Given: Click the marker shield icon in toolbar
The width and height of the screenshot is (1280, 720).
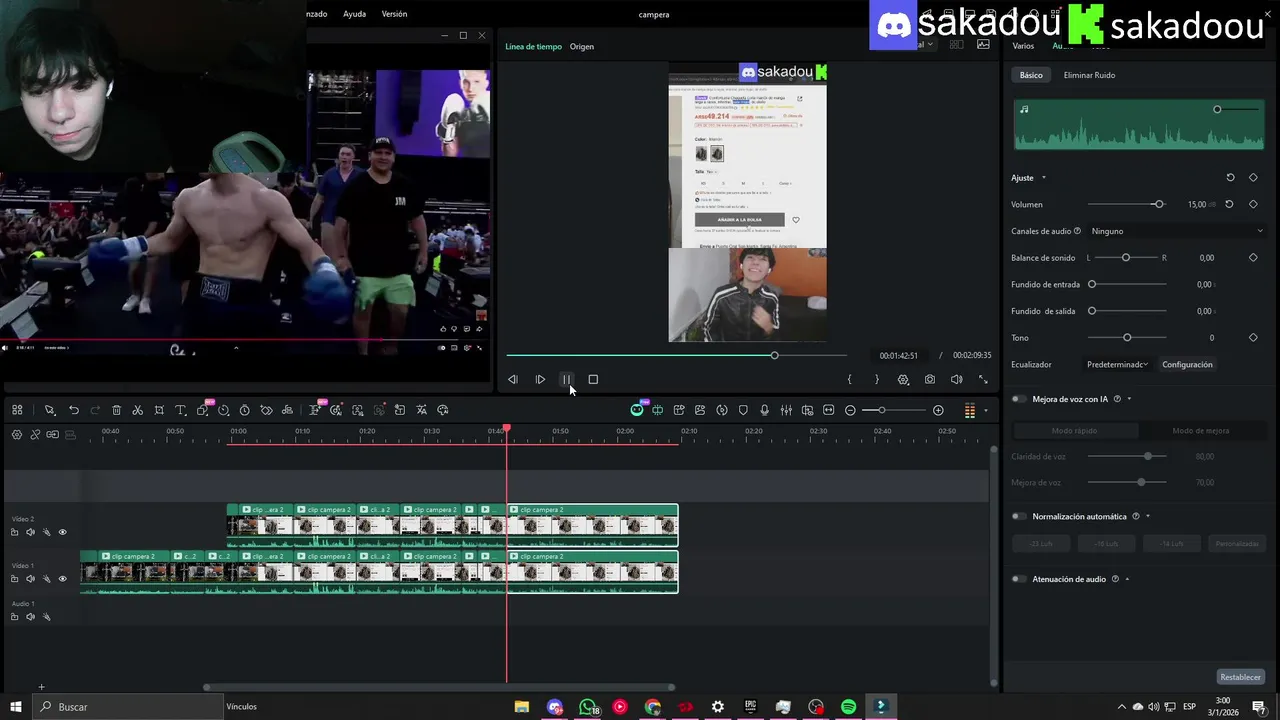Looking at the screenshot, I should click(743, 410).
